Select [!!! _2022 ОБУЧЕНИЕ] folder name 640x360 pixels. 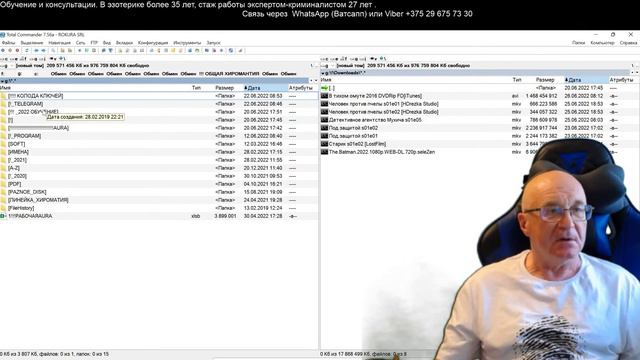33,112
